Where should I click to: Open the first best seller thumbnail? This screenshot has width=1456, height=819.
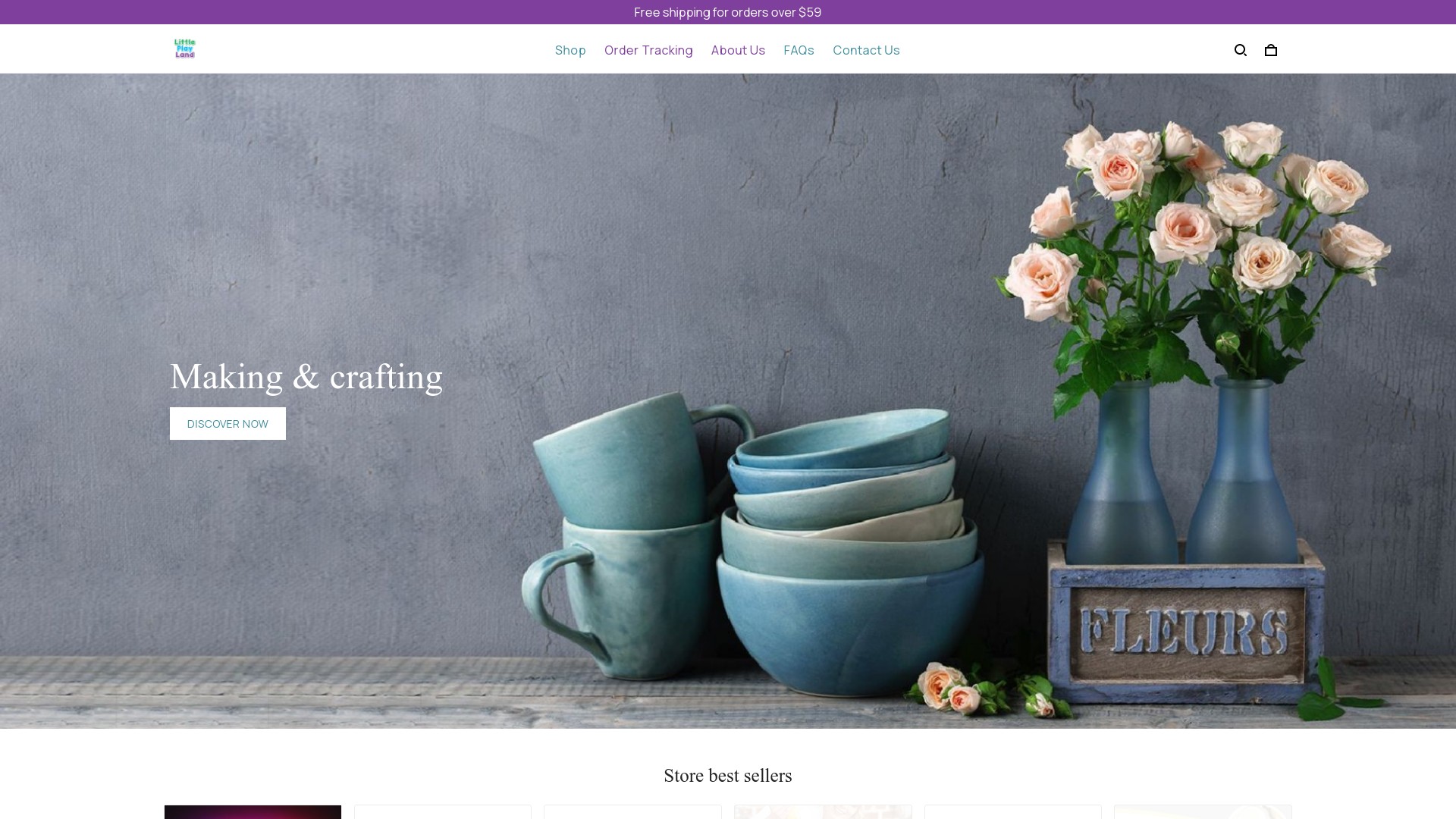point(253,812)
